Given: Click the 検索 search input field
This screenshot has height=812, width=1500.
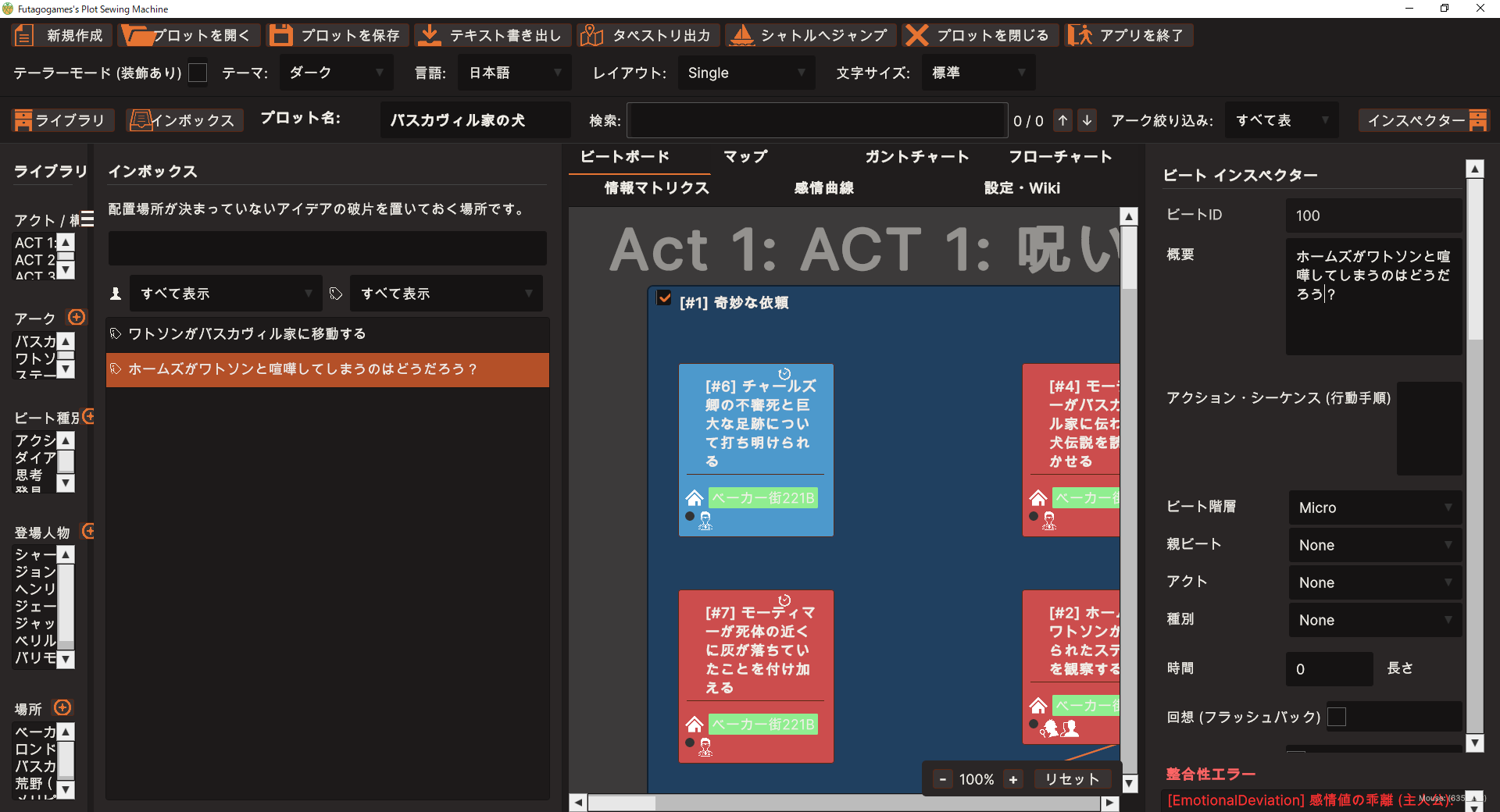Looking at the screenshot, I should [x=817, y=120].
